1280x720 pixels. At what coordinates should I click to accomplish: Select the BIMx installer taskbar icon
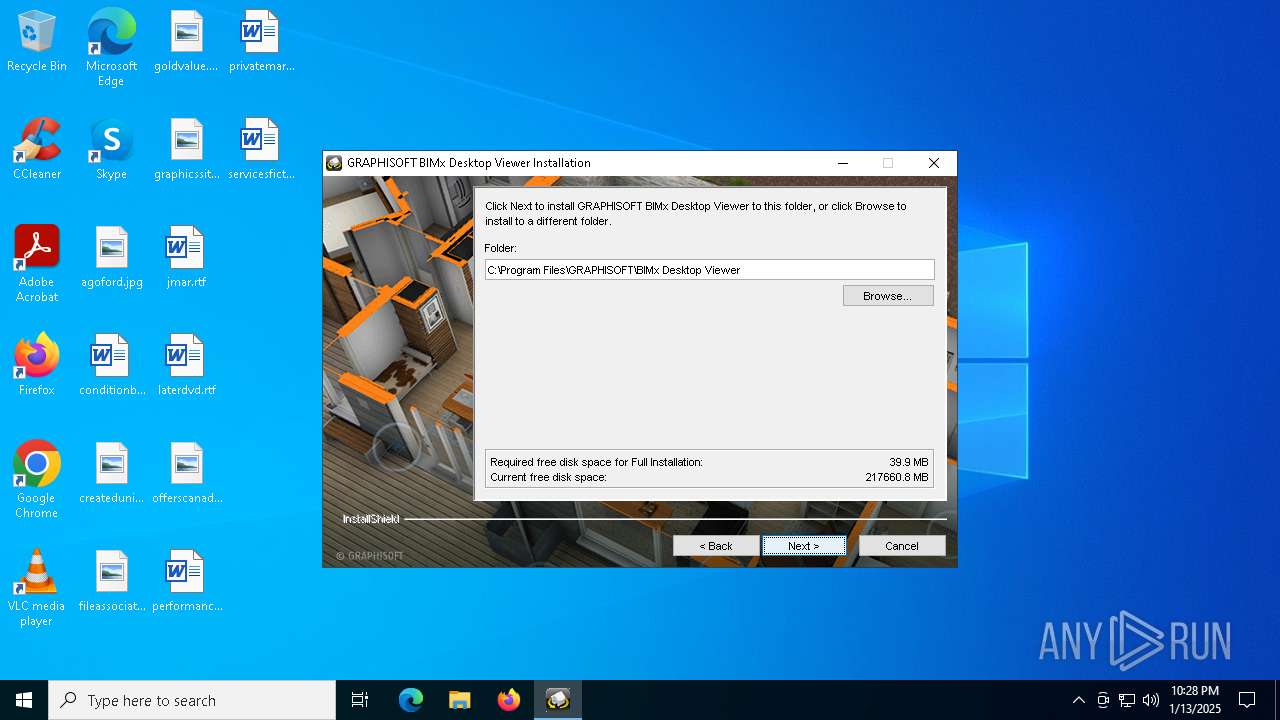coord(558,700)
